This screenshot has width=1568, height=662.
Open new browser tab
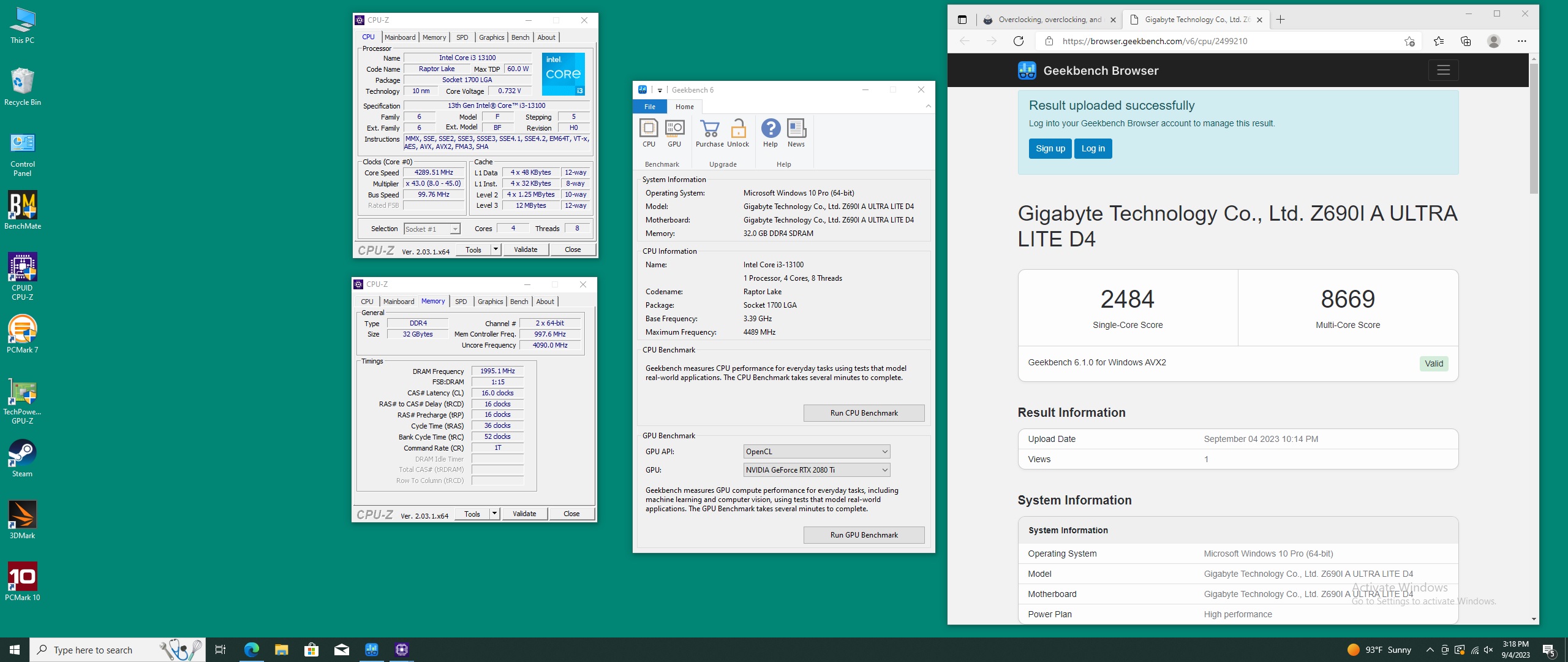(x=1280, y=20)
